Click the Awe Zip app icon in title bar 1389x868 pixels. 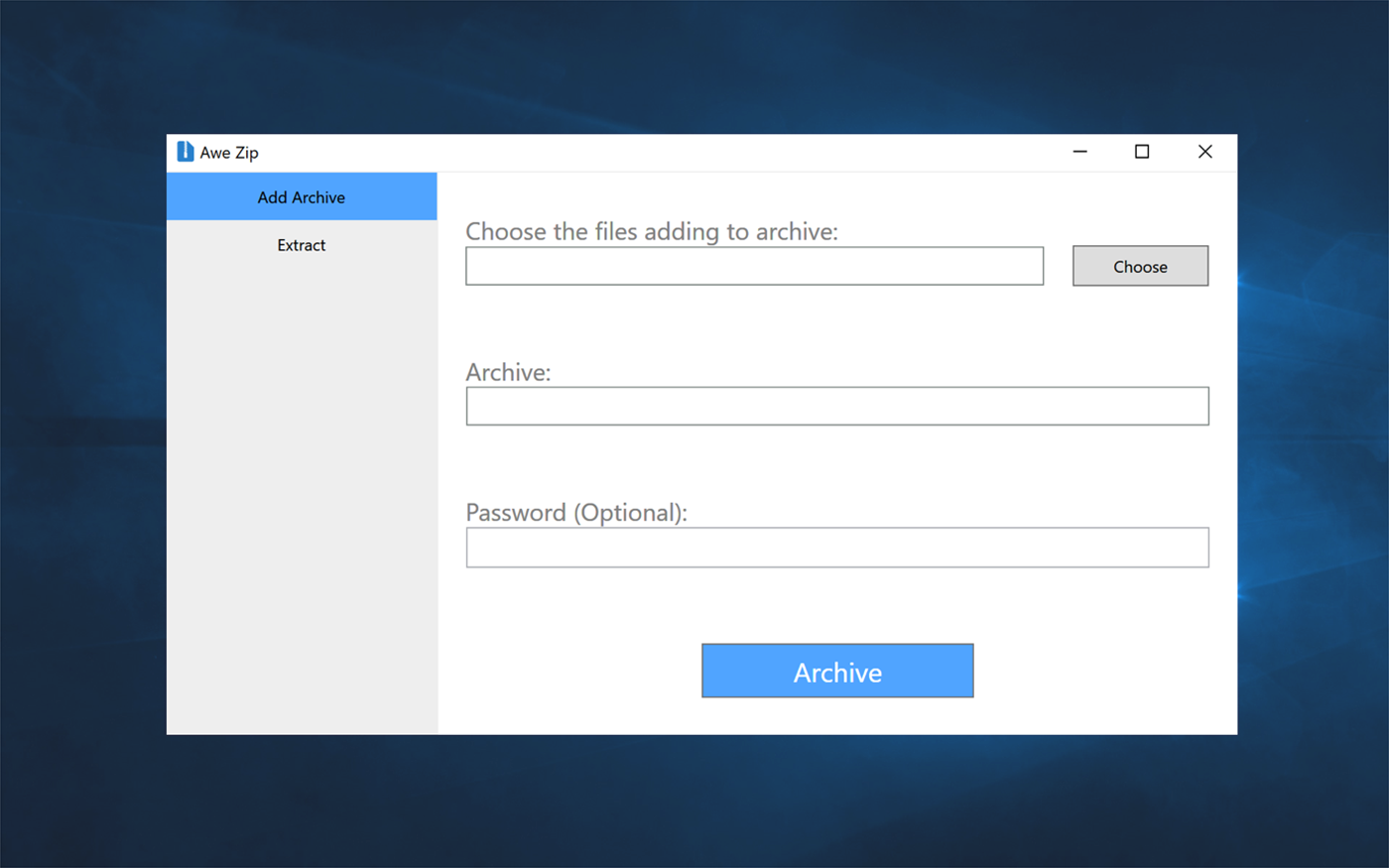pyautogui.click(x=185, y=152)
